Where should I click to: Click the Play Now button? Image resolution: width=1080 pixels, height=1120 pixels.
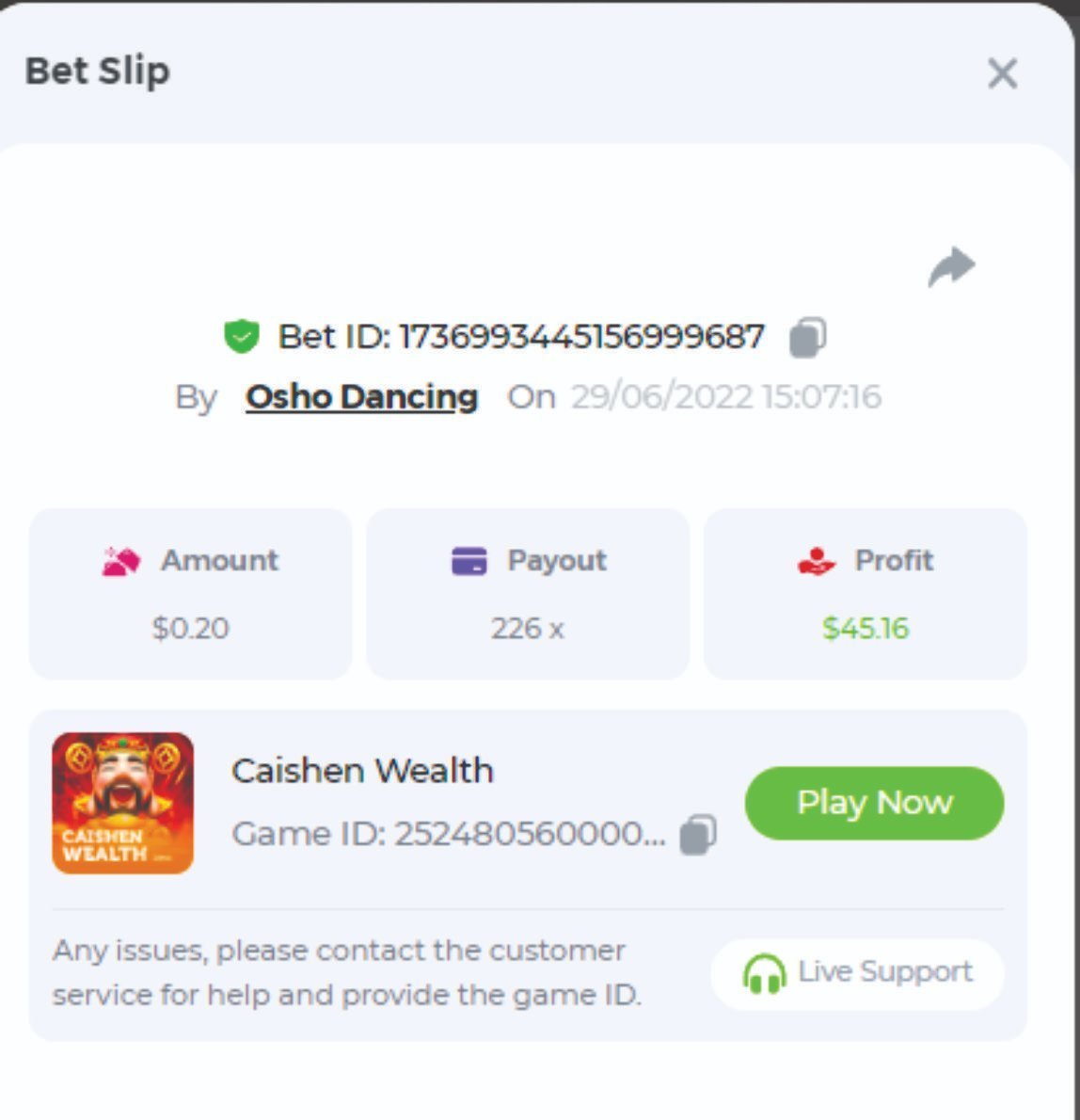coord(874,803)
